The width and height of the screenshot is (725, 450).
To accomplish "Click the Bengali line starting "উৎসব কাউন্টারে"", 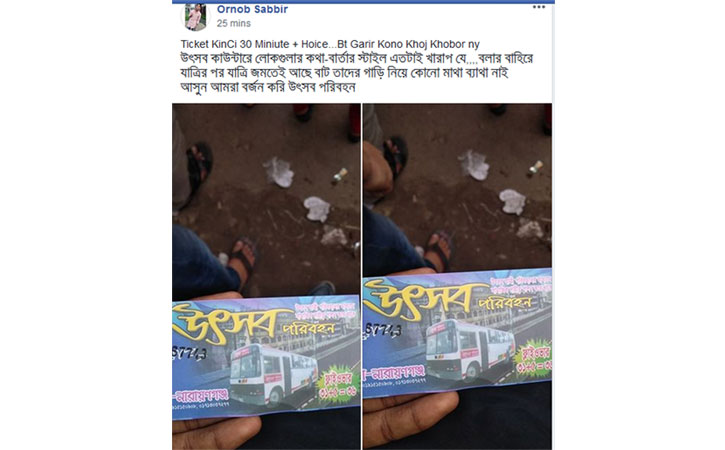I will [356, 59].
